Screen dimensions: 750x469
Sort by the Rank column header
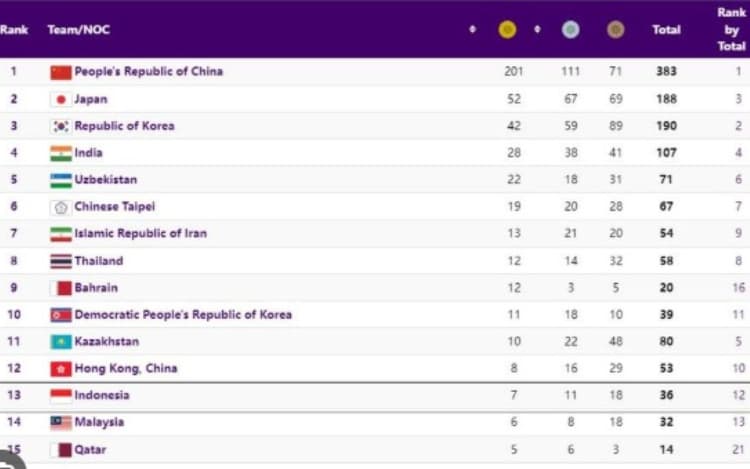[x=14, y=30]
